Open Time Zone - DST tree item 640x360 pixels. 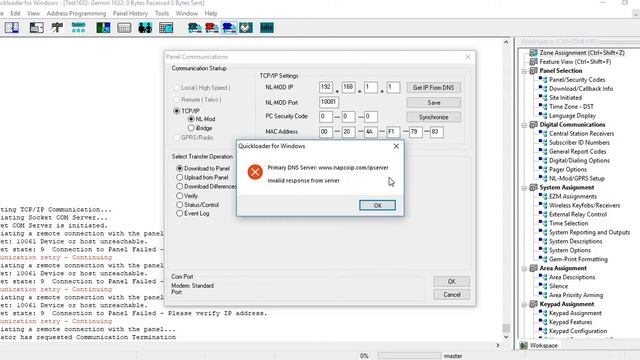[x=571, y=107]
